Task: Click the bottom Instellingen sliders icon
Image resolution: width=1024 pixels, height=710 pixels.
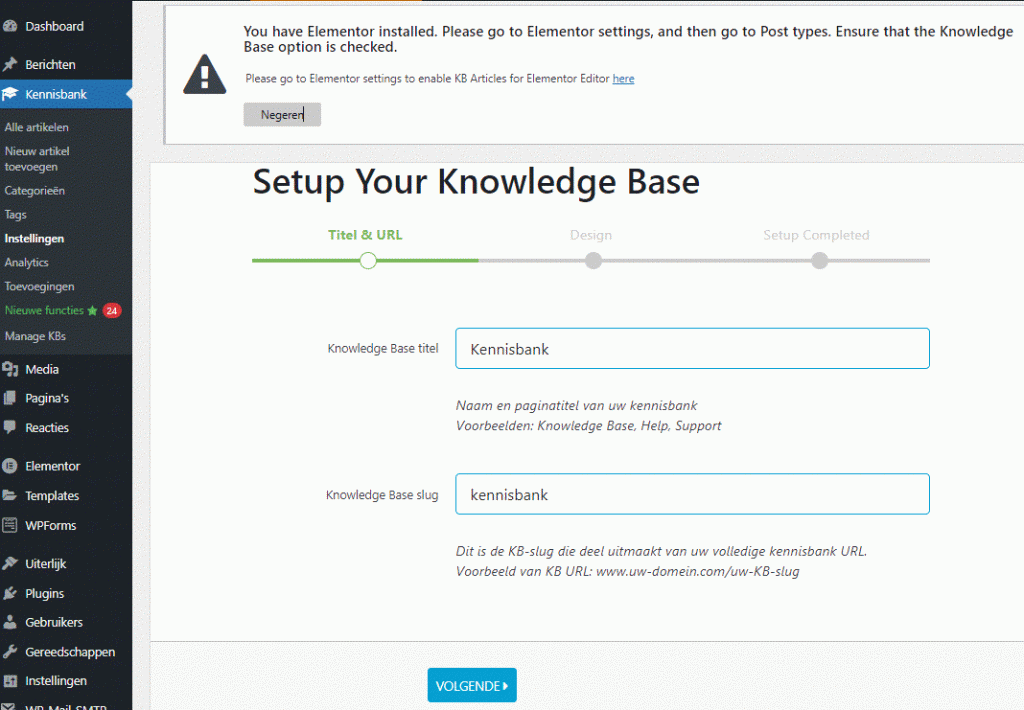Action: pyautogui.click(x=10, y=681)
